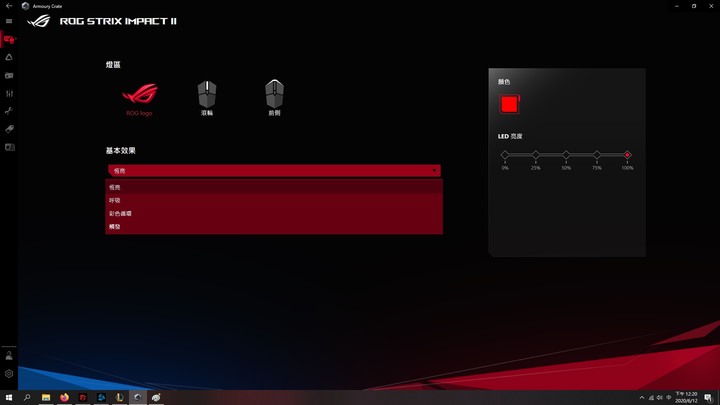Set LED brightness to 0%
This screenshot has width=720, height=405.
(x=505, y=155)
